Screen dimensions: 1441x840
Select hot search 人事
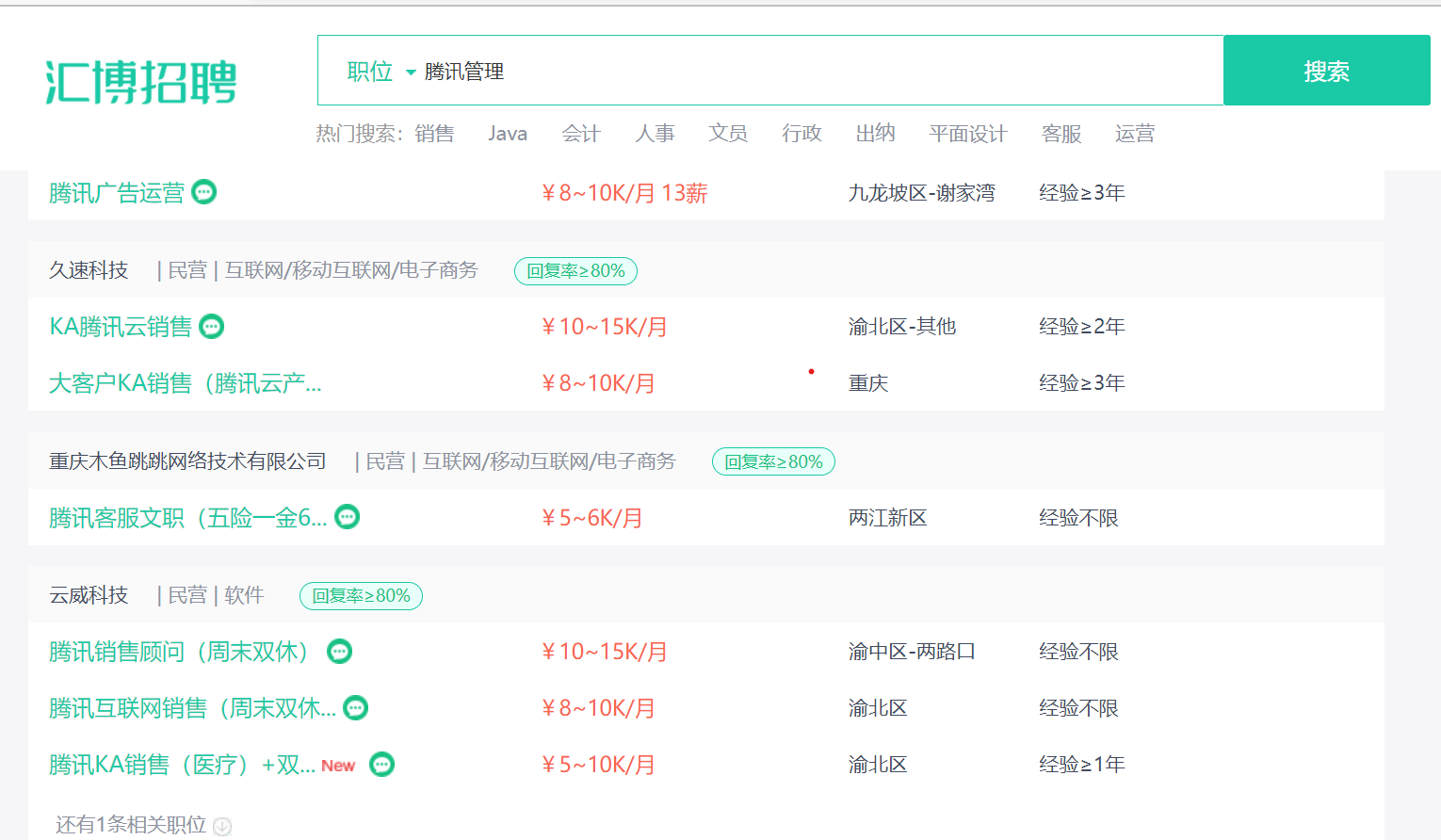point(655,134)
